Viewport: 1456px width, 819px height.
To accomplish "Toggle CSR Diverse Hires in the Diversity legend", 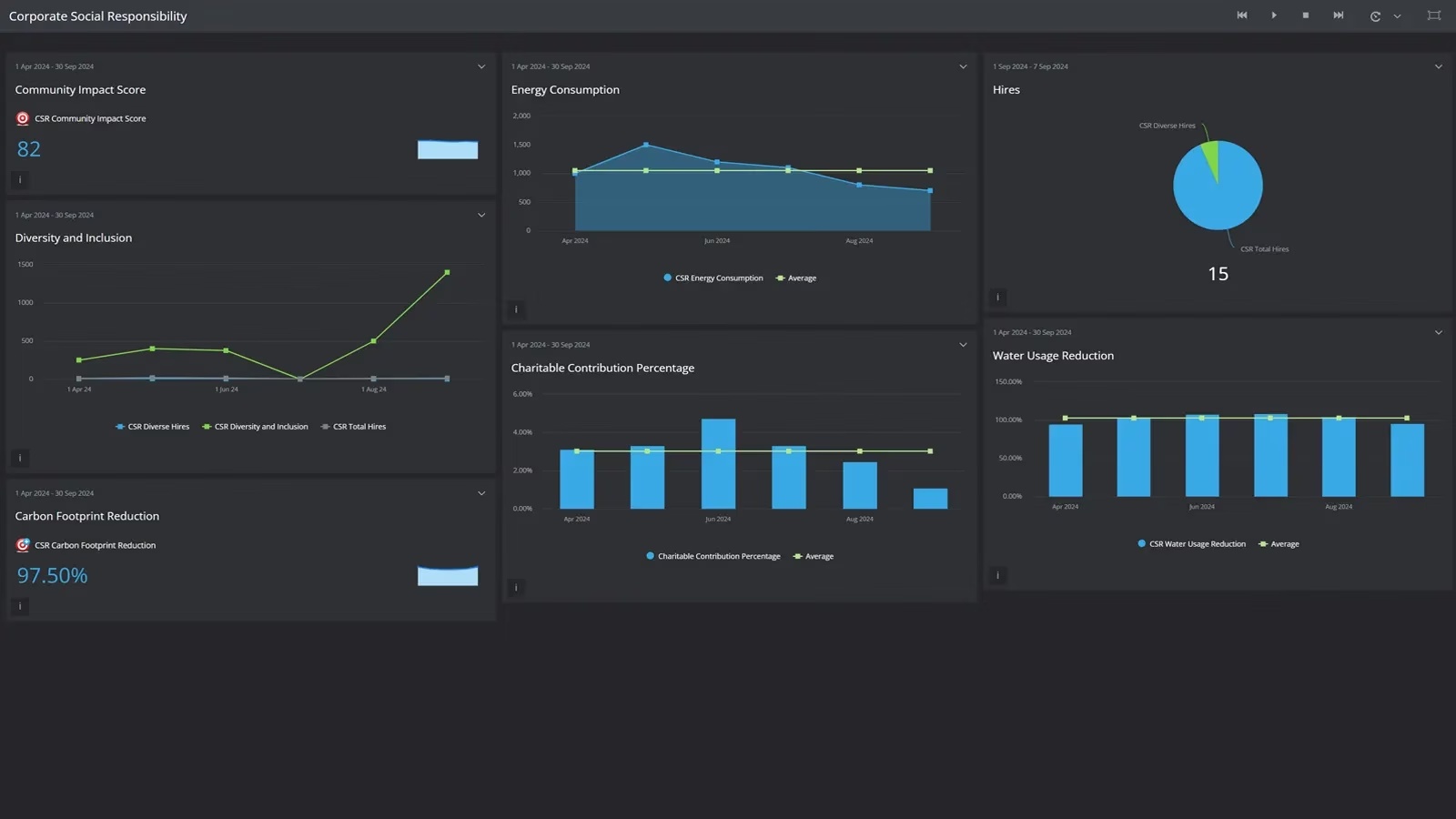I will 153,426.
